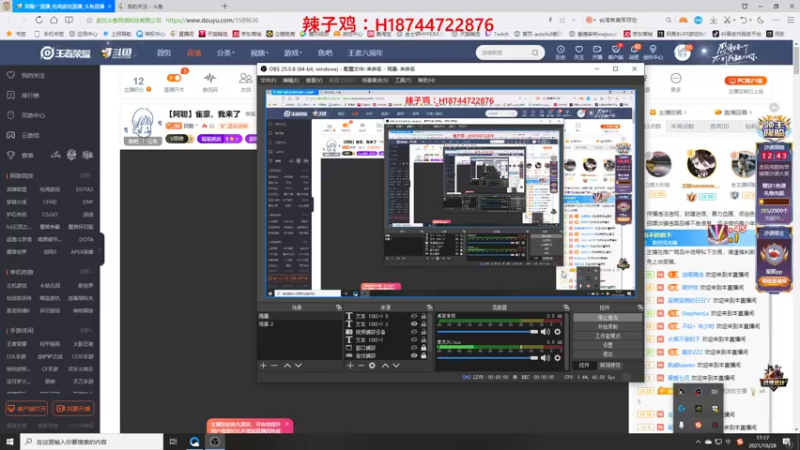Open desktop audio gear settings in mixer
This screenshot has height=450, width=800.
click(557, 332)
